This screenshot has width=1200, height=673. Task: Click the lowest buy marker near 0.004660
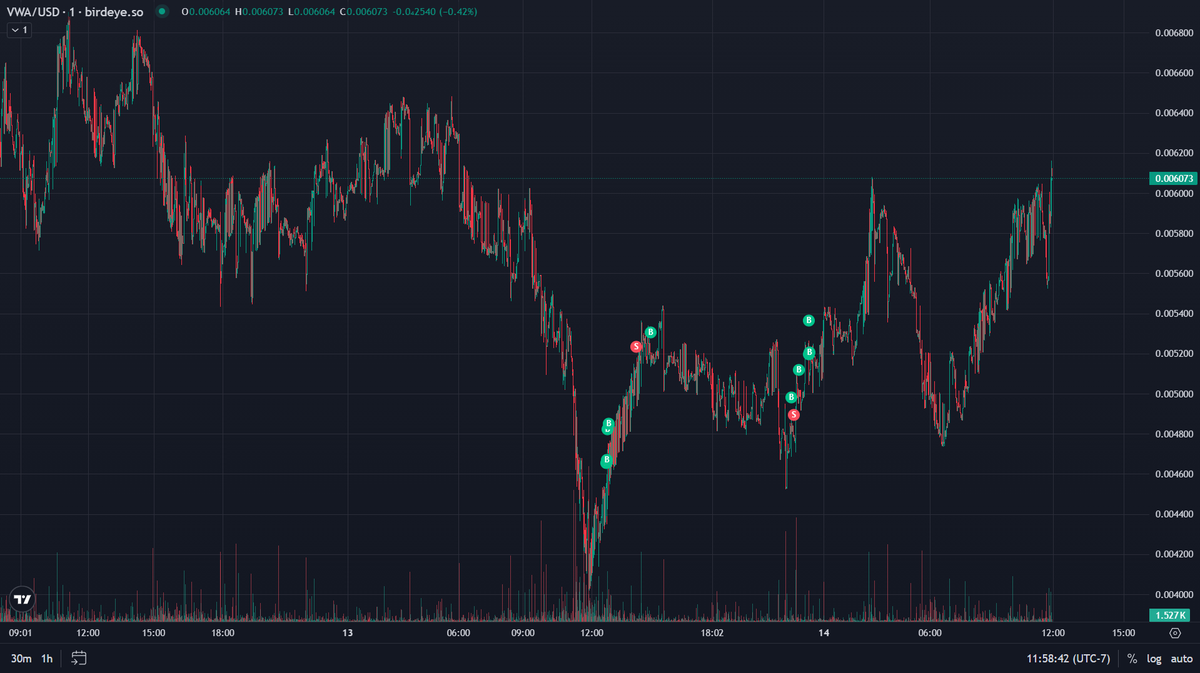pos(606,461)
